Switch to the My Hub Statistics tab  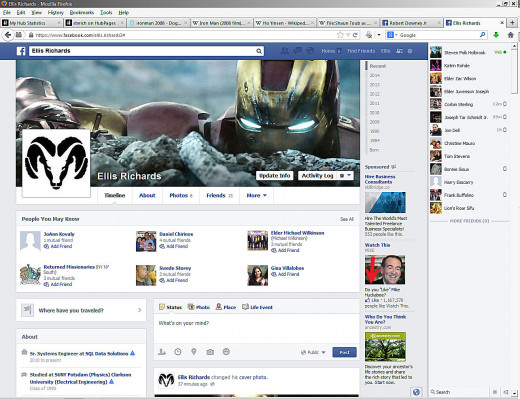coord(31,23)
